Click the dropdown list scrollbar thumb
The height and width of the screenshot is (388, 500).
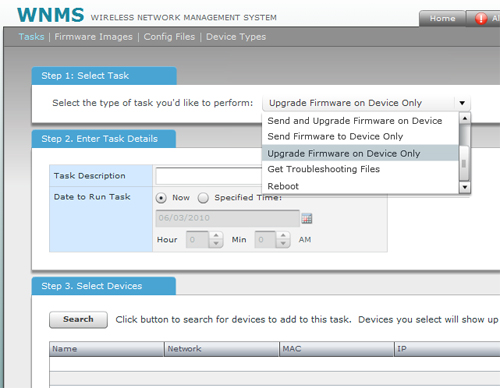click(x=464, y=163)
